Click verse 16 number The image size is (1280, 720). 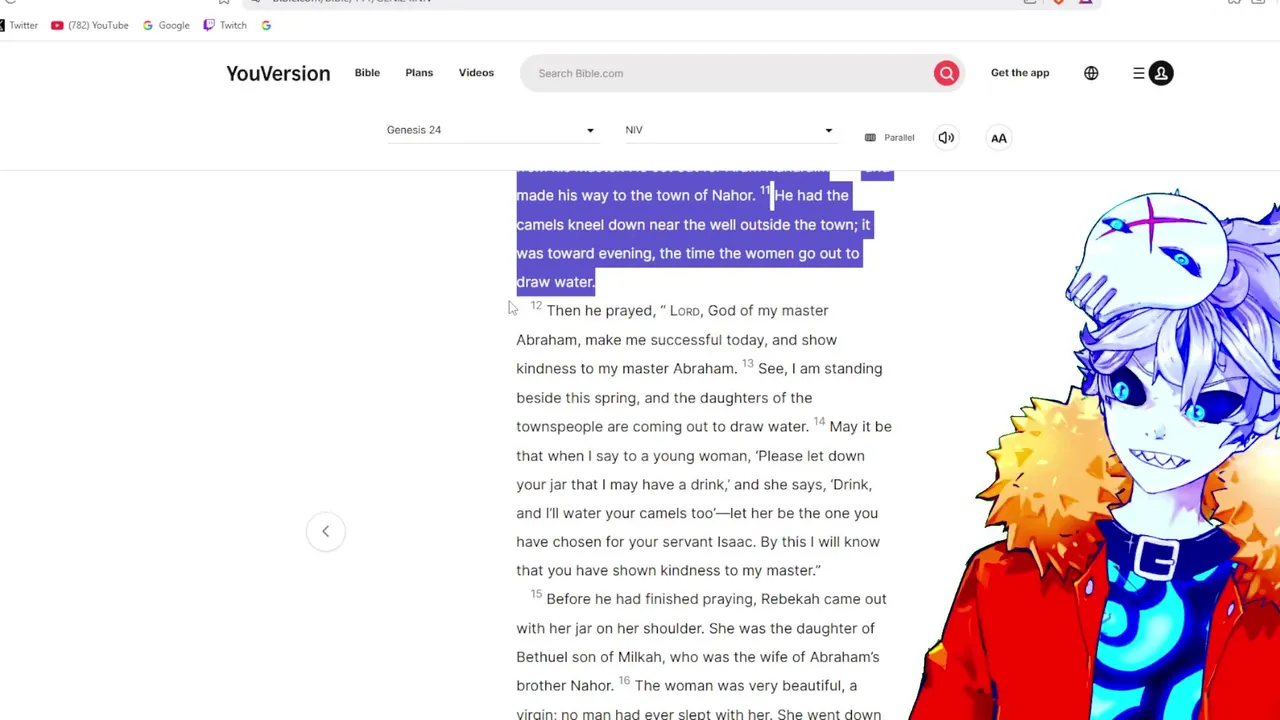(624, 681)
